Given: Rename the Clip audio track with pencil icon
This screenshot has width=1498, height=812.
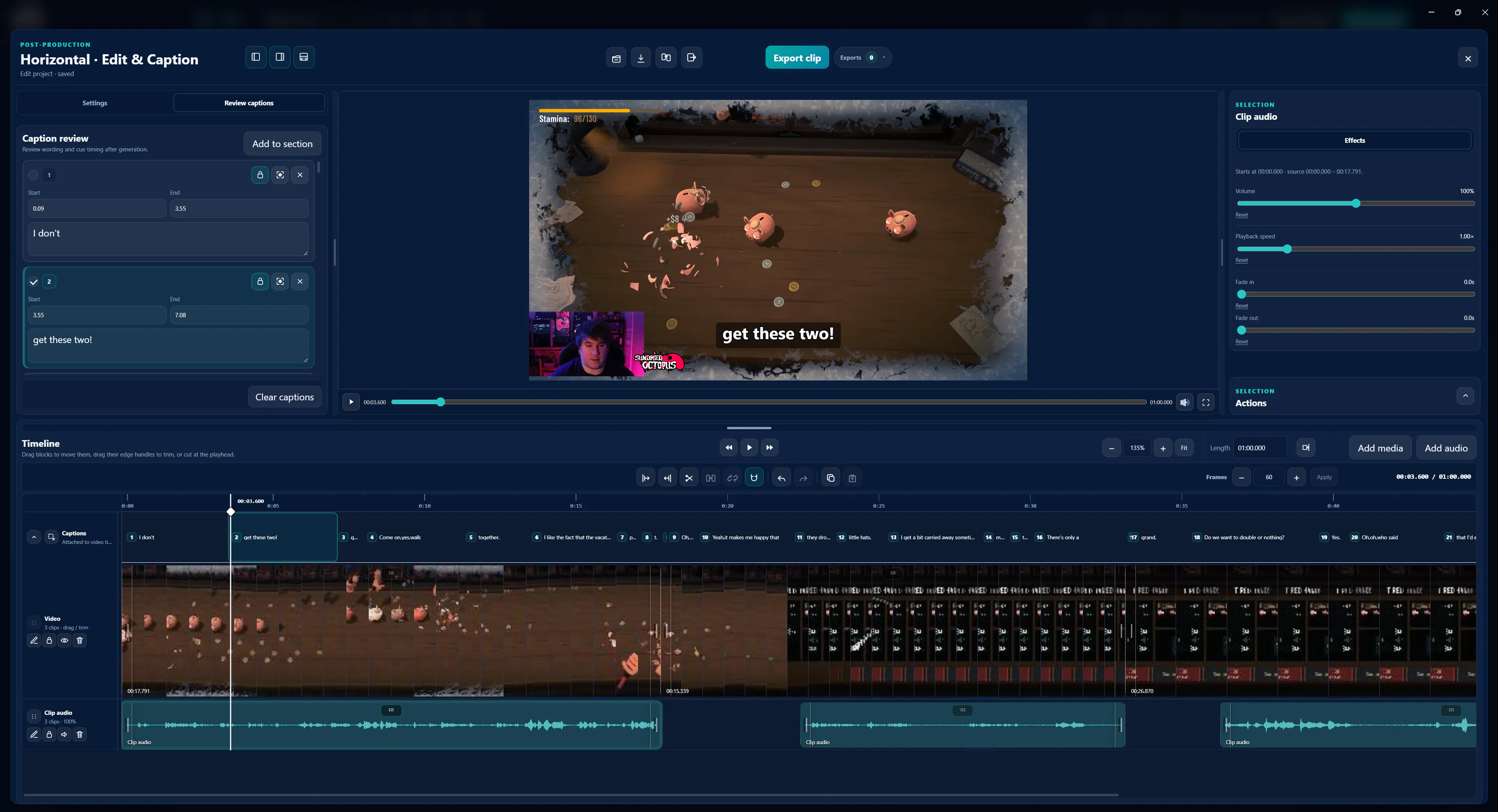Looking at the screenshot, I should tap(34, 735).
